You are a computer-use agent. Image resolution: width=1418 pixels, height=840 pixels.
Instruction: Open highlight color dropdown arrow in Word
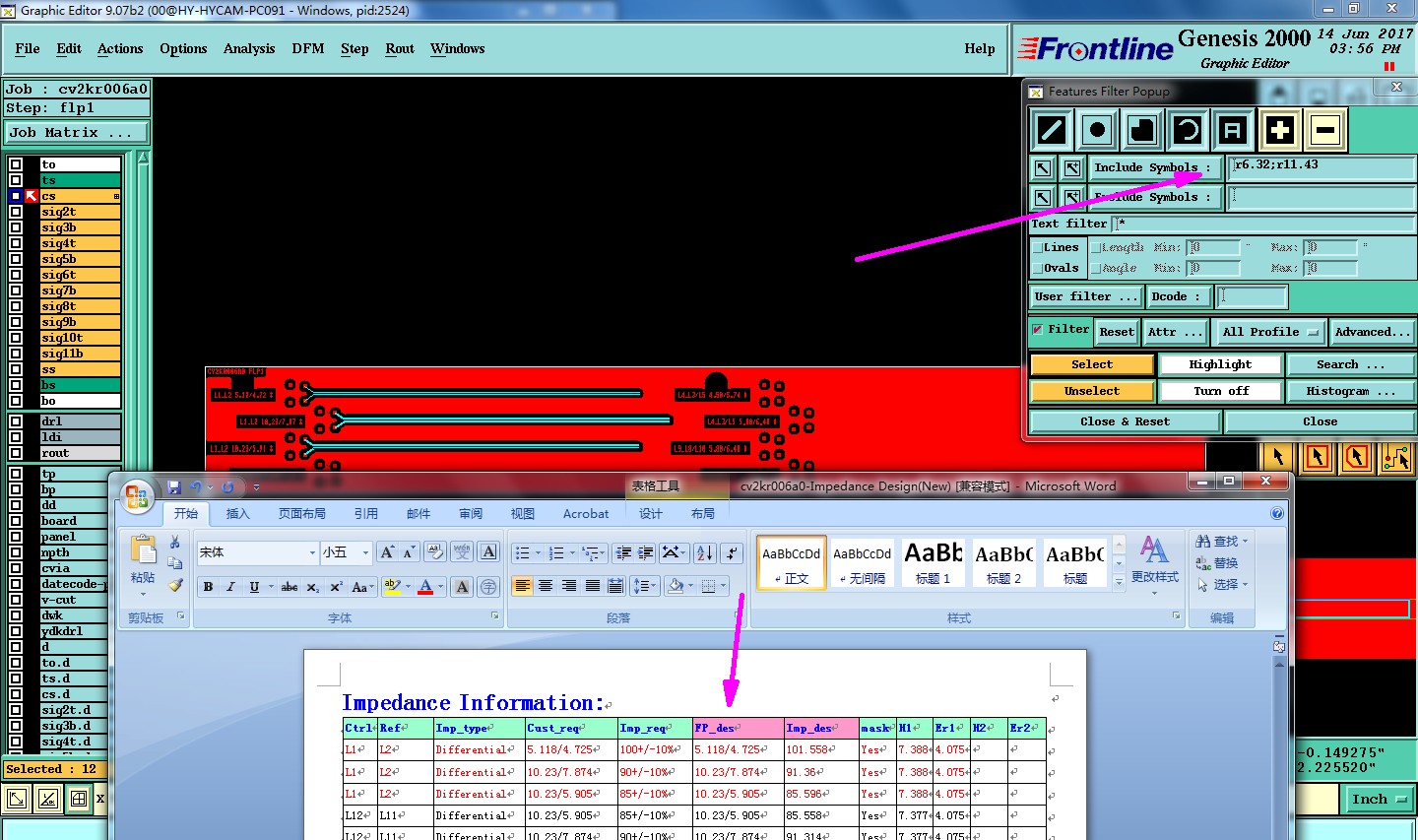(x=408, y=587)
